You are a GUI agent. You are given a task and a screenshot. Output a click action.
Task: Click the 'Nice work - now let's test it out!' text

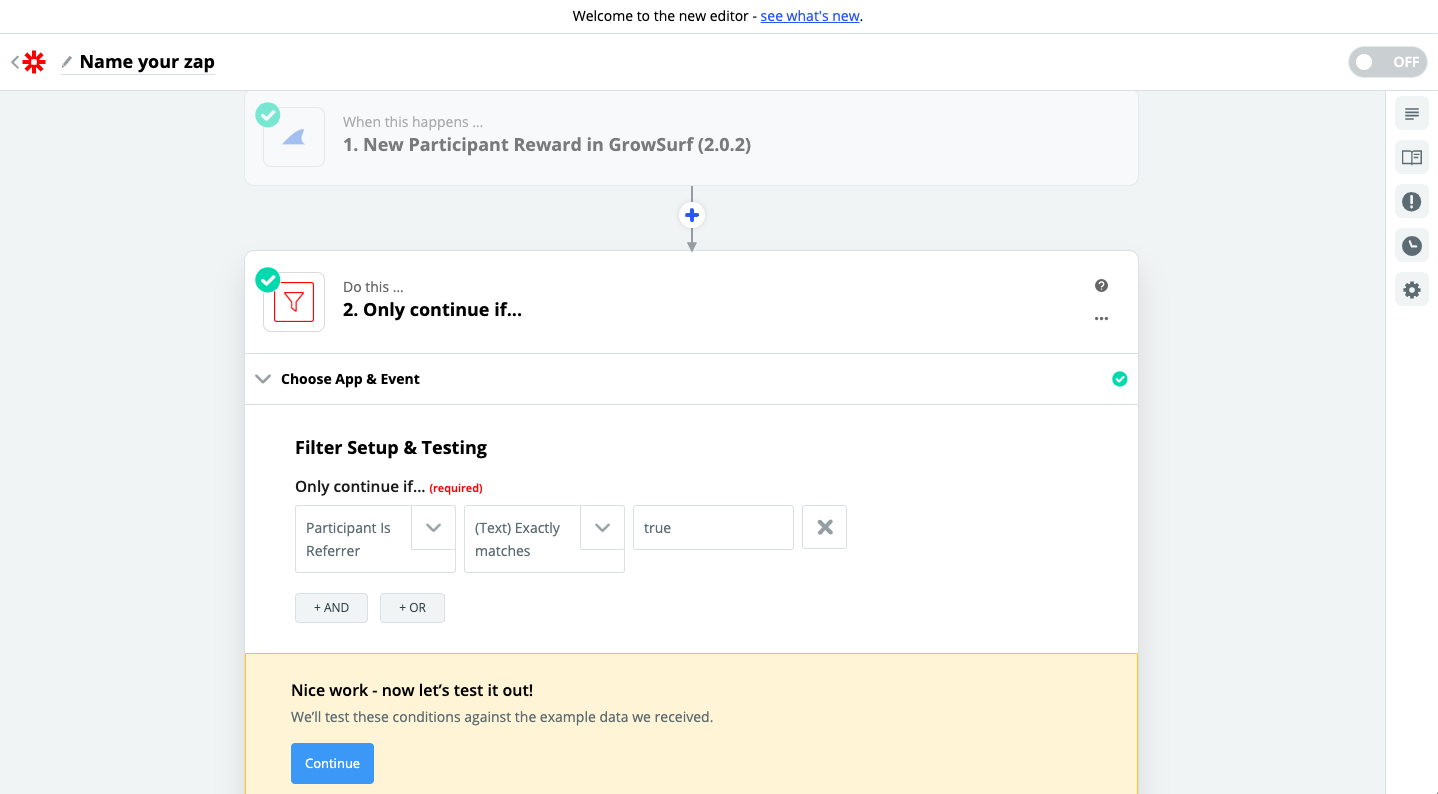tap(412, 690)
